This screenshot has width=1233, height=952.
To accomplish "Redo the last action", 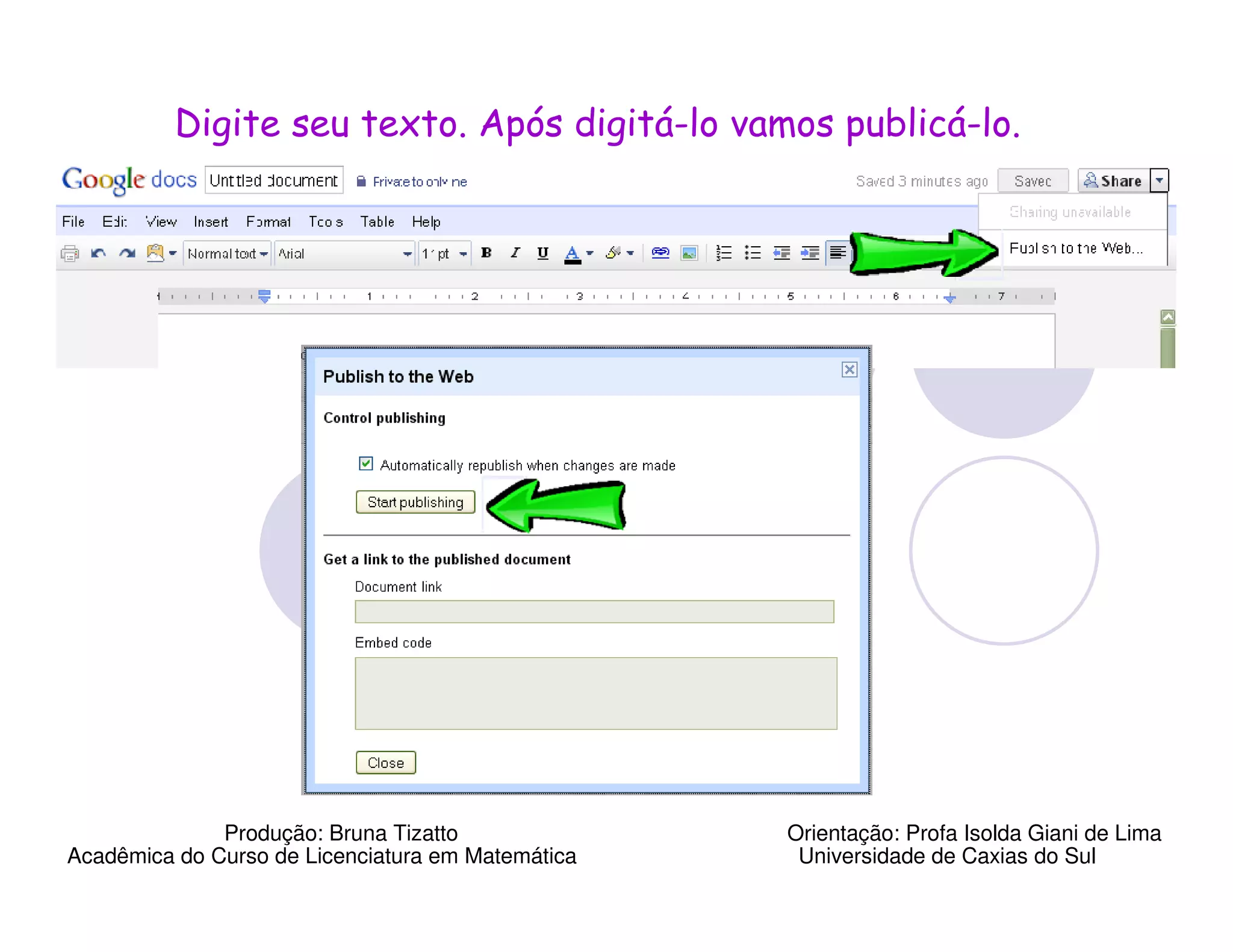I will tap(126, 253).
